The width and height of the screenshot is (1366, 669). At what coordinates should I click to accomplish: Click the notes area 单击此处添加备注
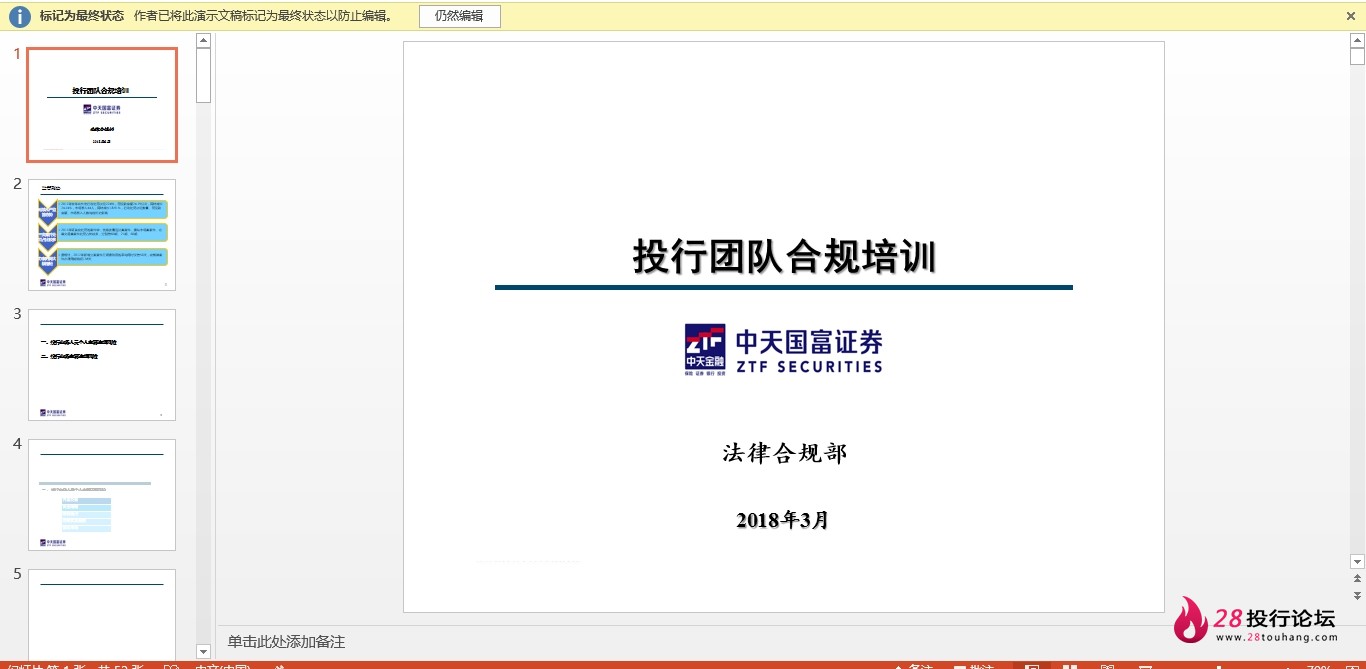(x=286, y=642)
